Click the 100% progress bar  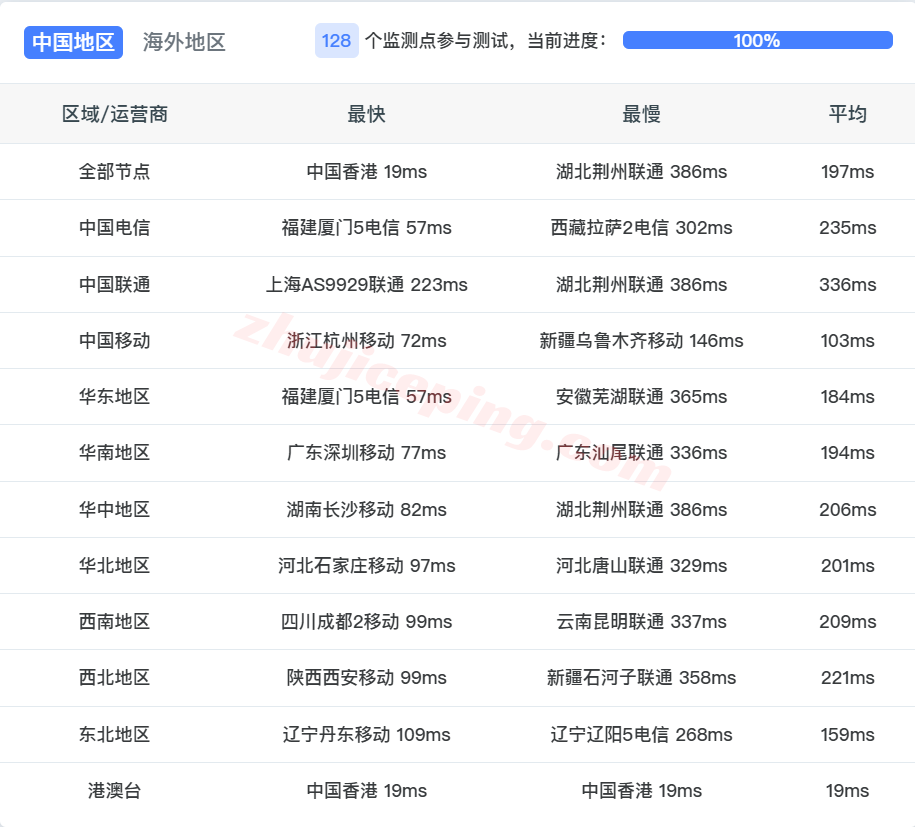(x=757, y=40)
